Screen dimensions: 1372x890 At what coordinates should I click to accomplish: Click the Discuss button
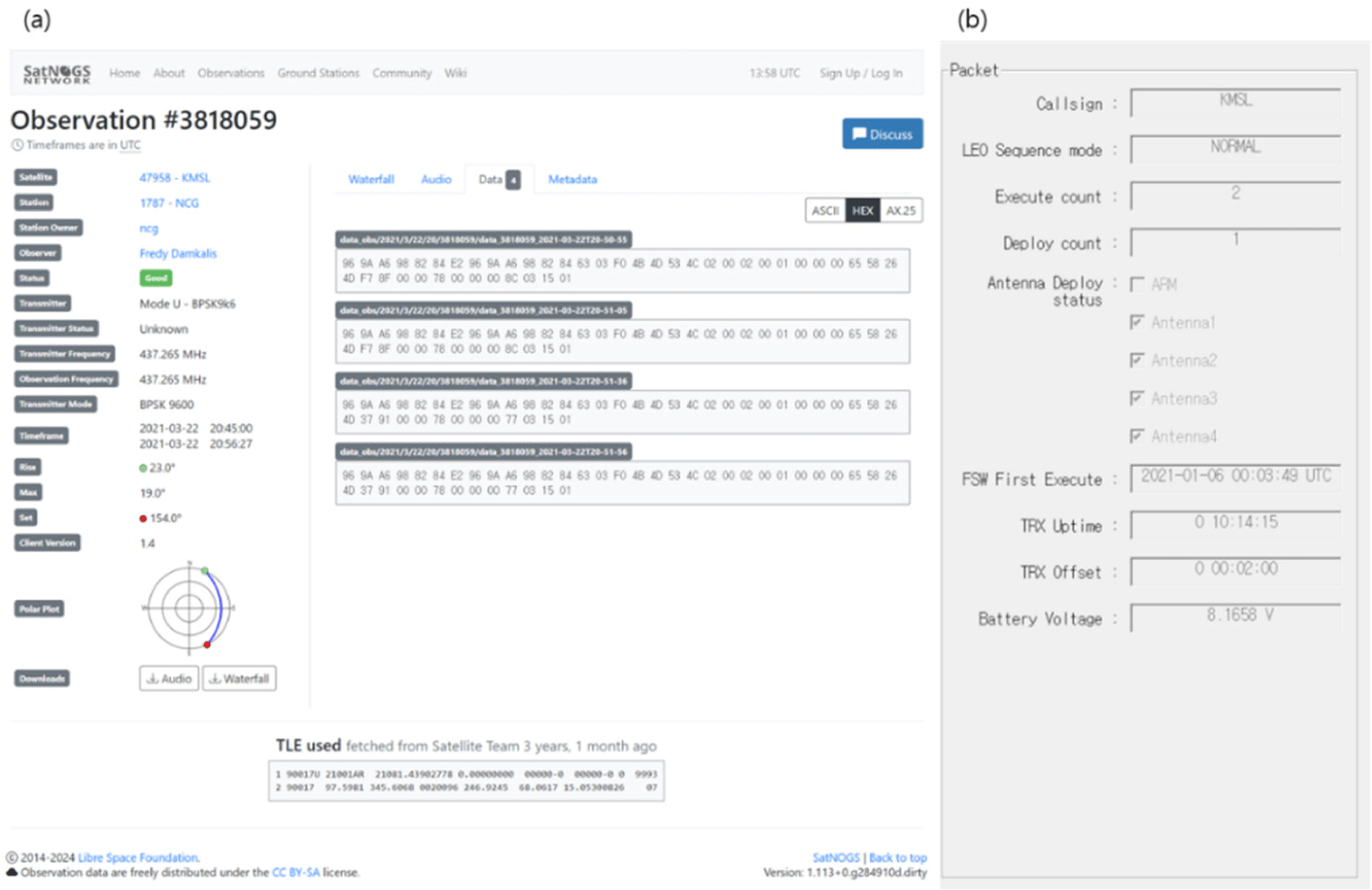(x=882, y=133)
